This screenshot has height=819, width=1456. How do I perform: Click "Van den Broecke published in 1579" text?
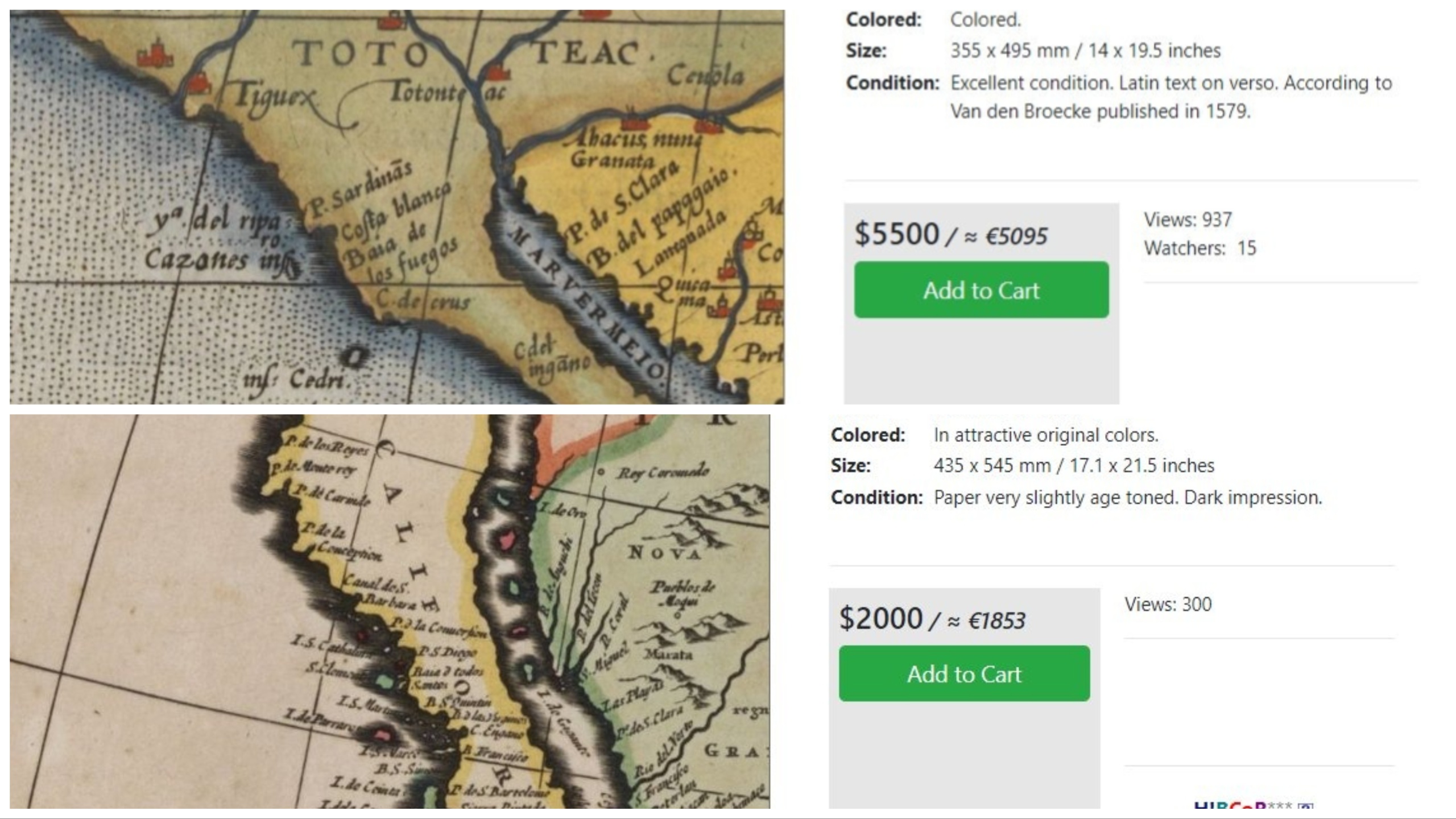click(x=1100, y=111)
